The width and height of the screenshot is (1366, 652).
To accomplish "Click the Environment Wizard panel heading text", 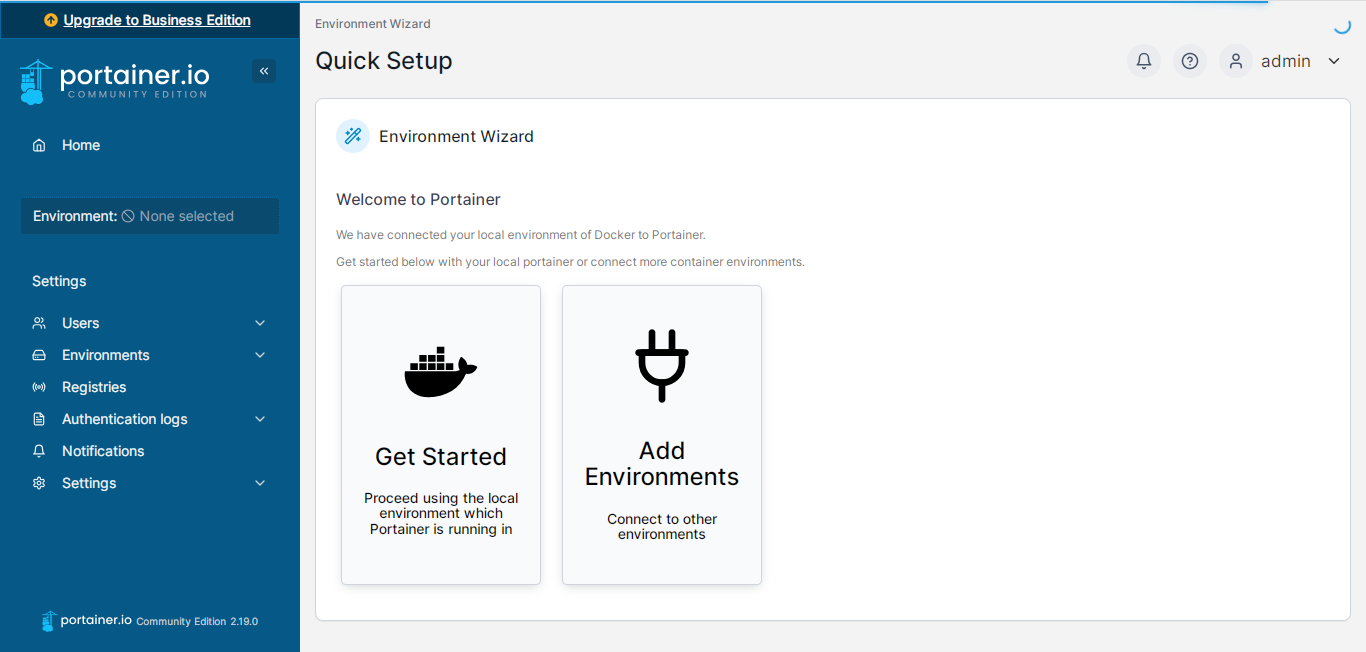I will tap(456, 136).
